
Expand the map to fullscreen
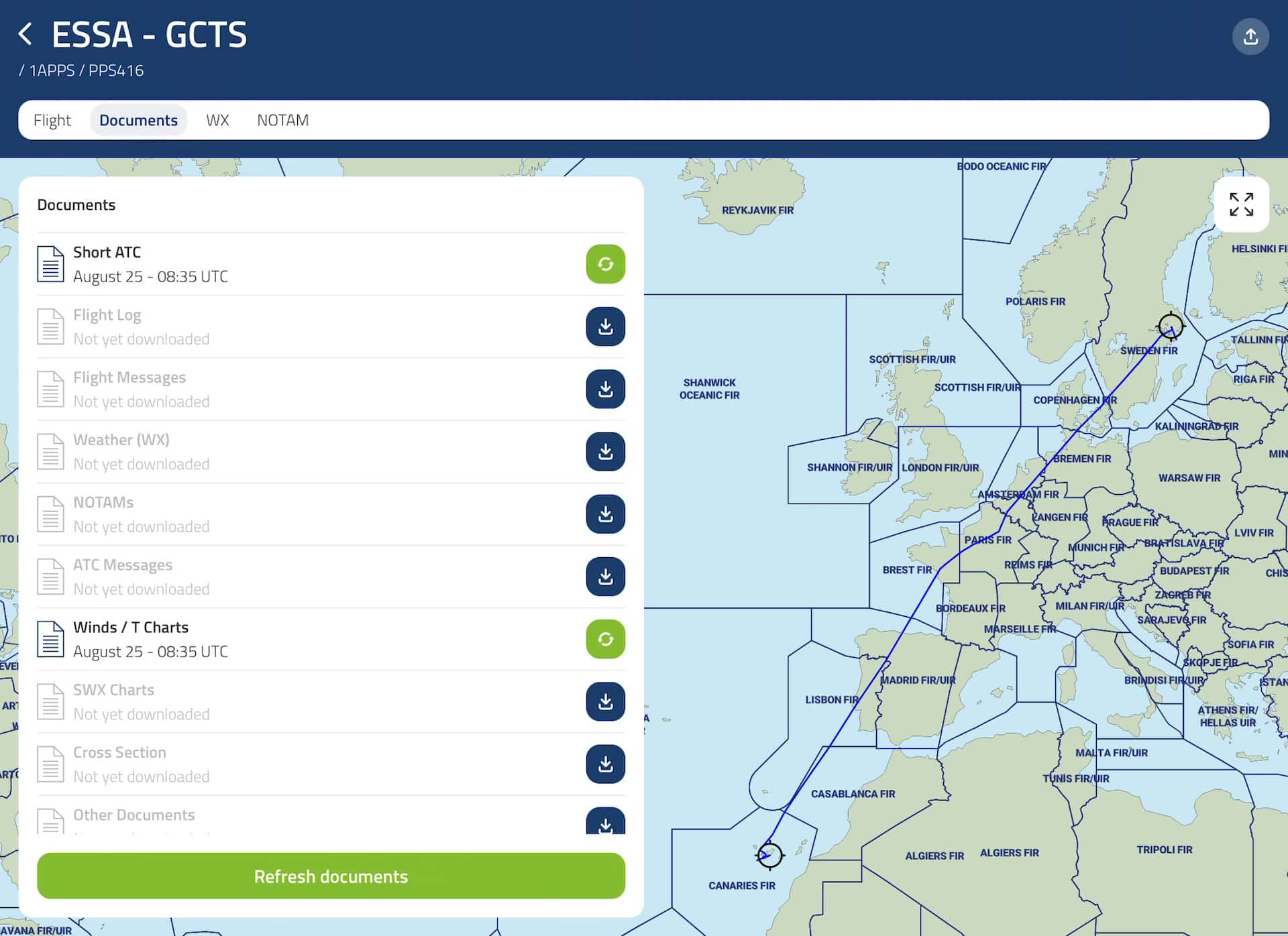coord(1241,204)
